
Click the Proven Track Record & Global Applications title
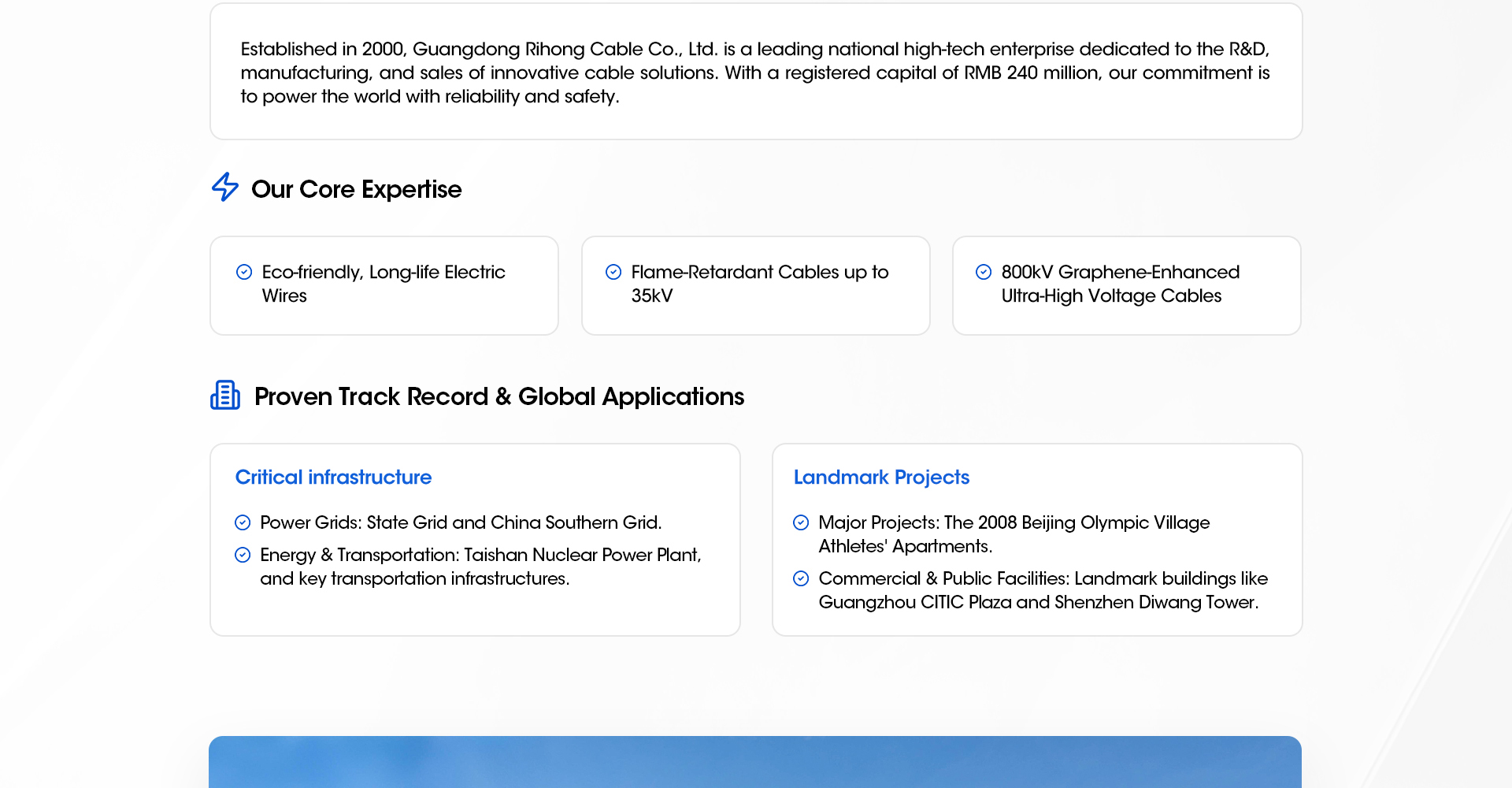[498, 396]
